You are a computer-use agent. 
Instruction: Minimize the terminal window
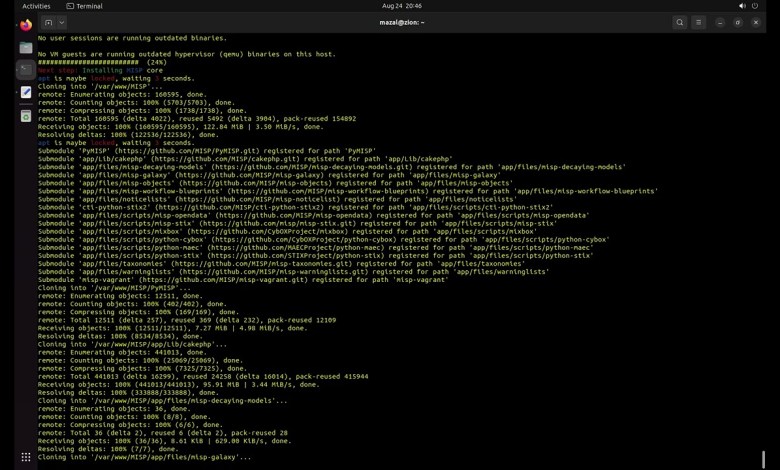(x=720, y=22)
